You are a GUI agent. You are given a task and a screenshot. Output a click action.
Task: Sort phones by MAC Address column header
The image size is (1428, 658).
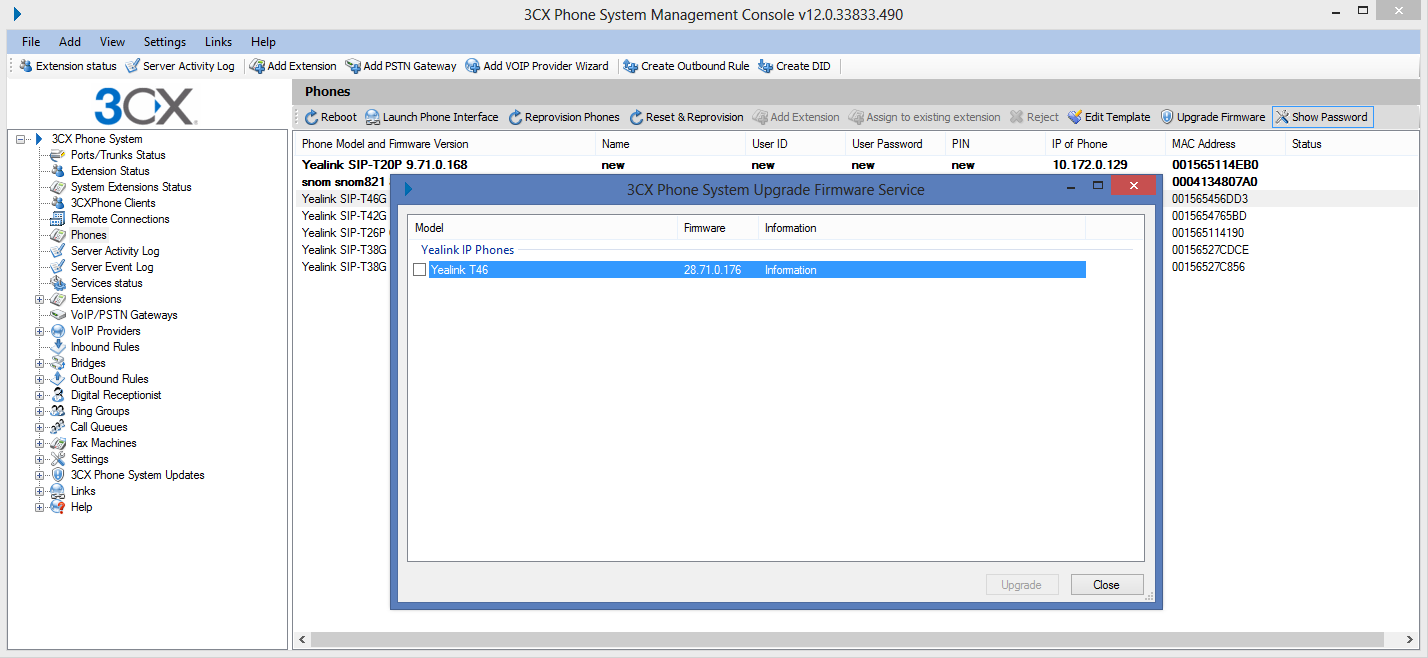pos(1224,144)
